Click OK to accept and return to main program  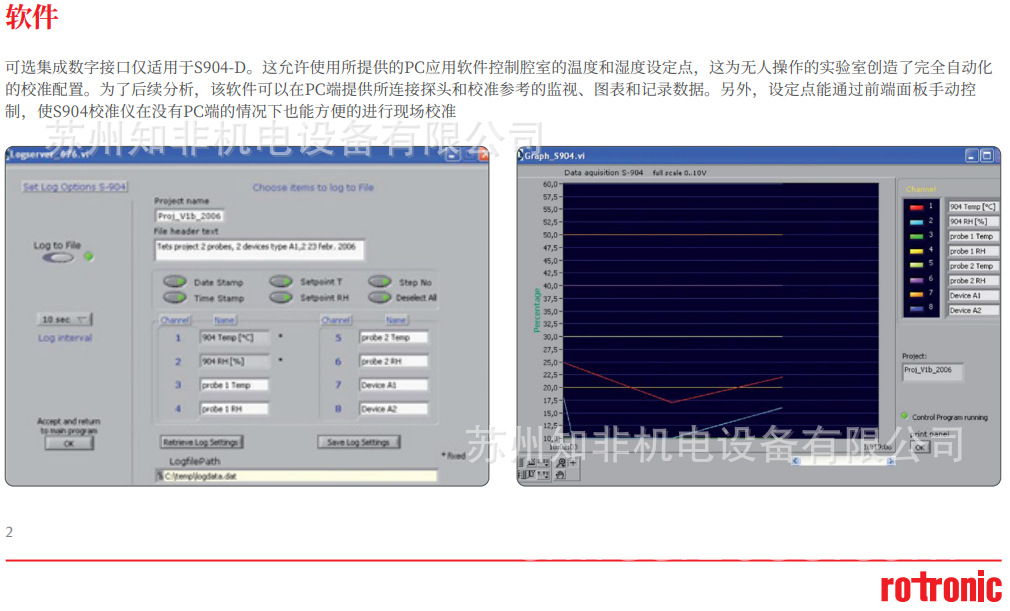pyautogui.click(x=69, y=443)
